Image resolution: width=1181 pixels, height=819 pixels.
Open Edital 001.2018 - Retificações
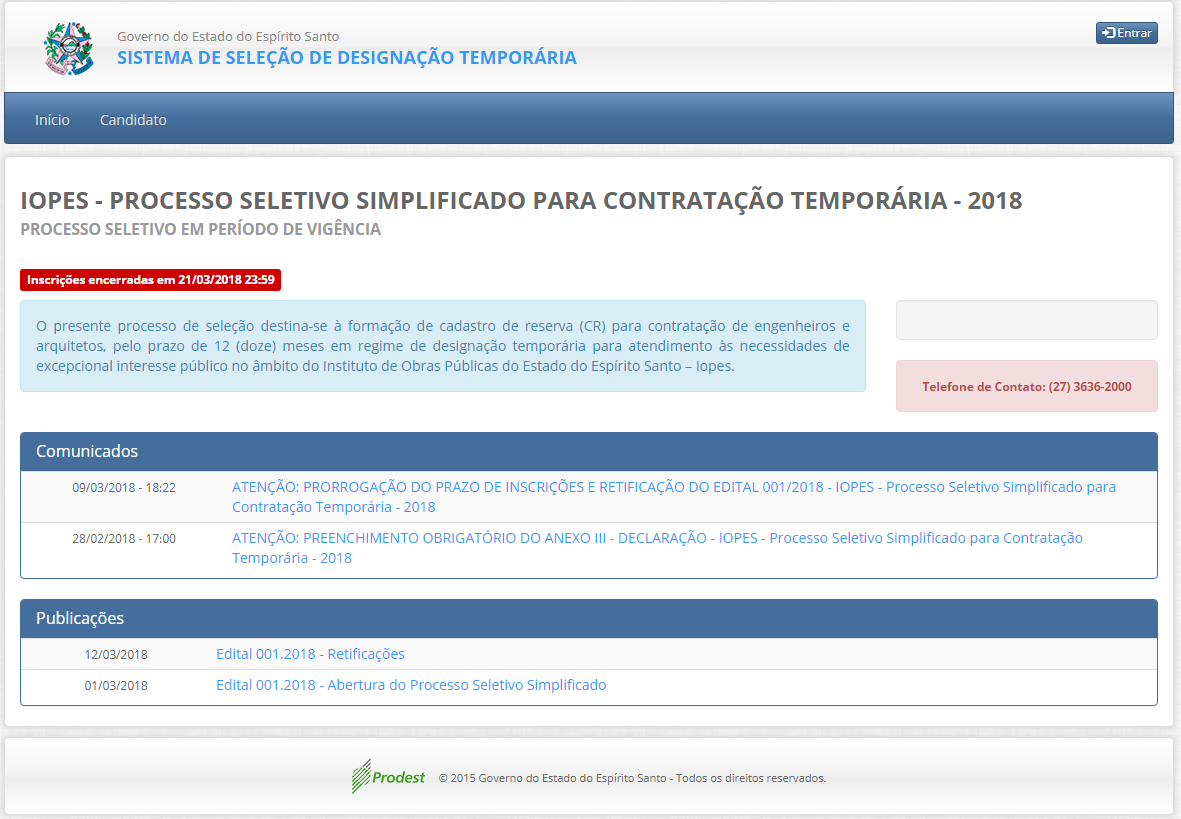coord(310,654)
